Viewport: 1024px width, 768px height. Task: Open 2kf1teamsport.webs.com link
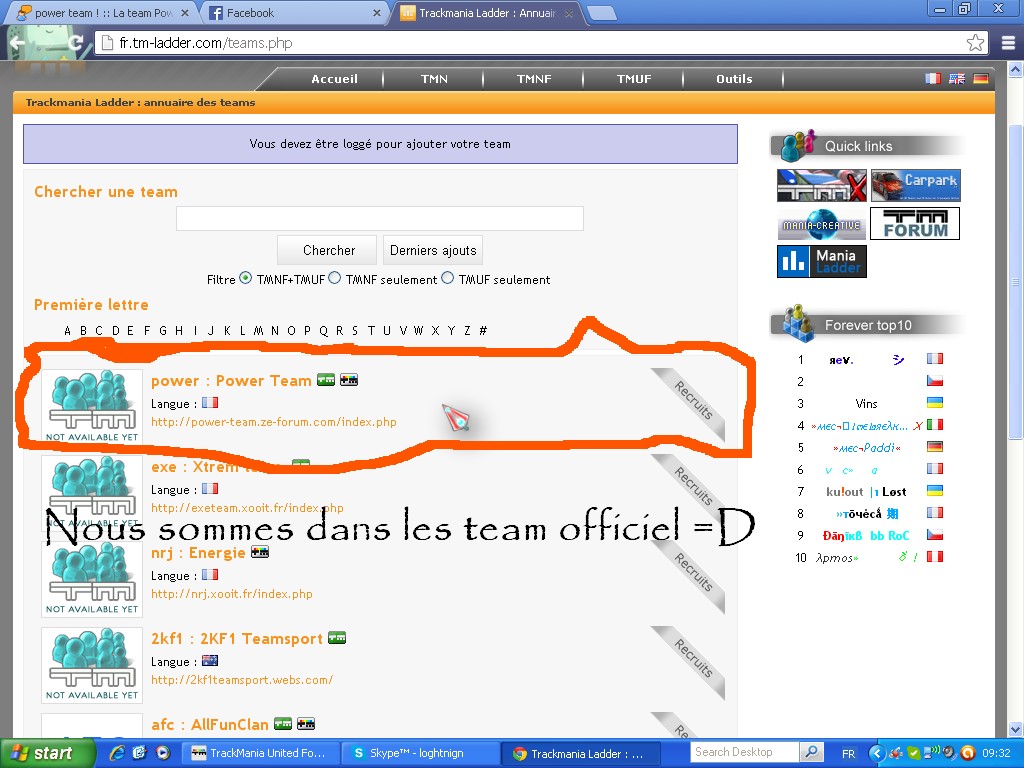click(x=242, y=680)
